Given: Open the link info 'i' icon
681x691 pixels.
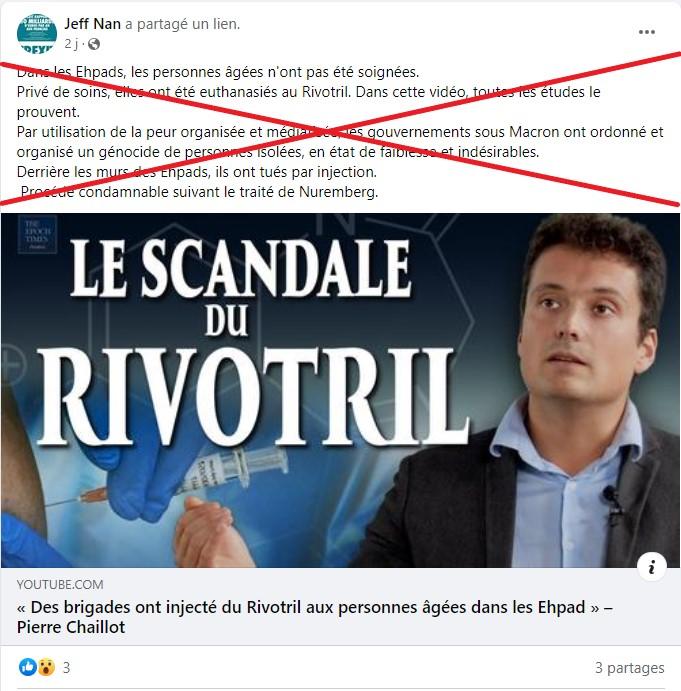Looking at the screenshot, I should click(651, 567).
